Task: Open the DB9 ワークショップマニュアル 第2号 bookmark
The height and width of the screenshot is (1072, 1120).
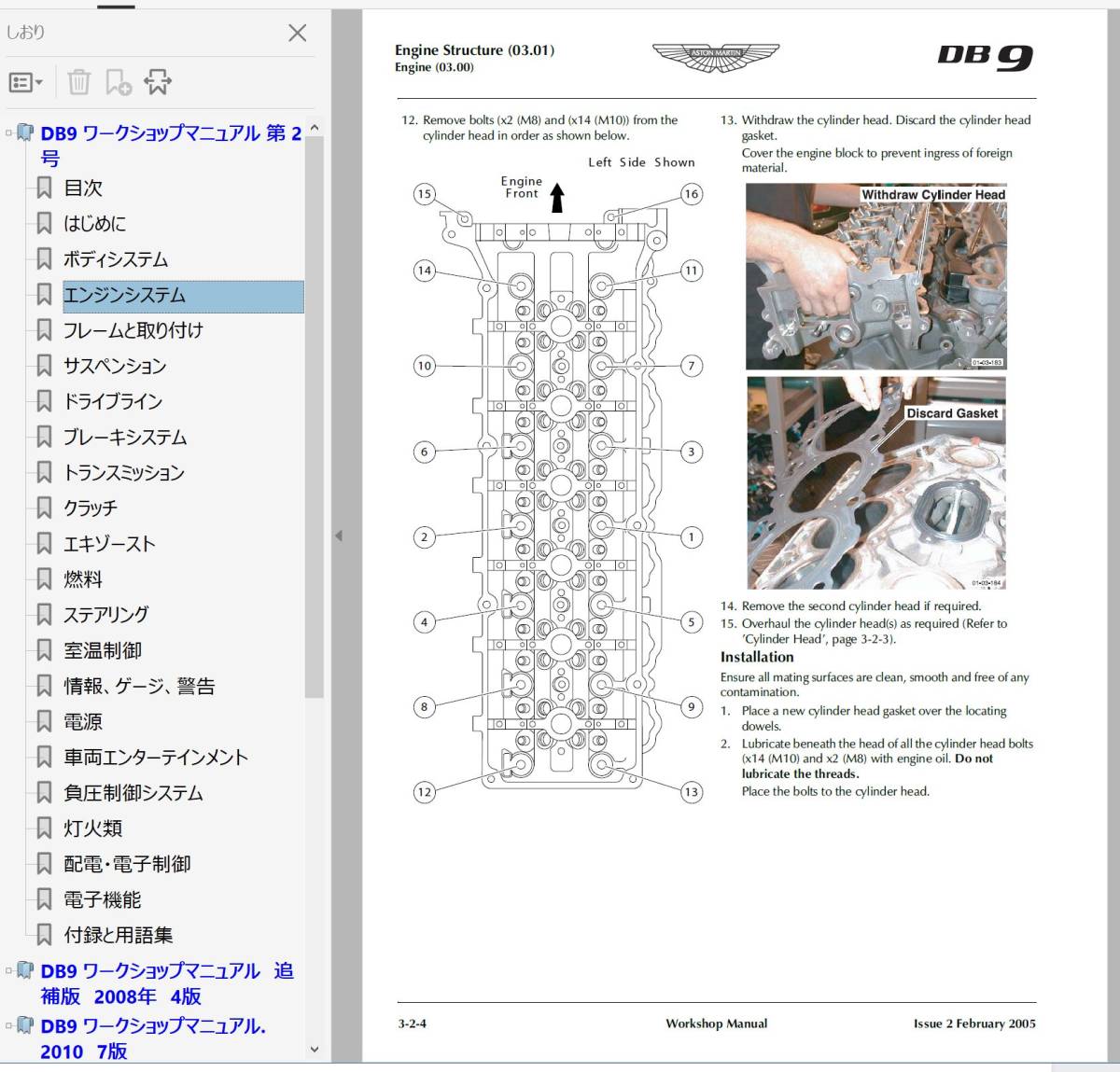Action: click(171, 146)
